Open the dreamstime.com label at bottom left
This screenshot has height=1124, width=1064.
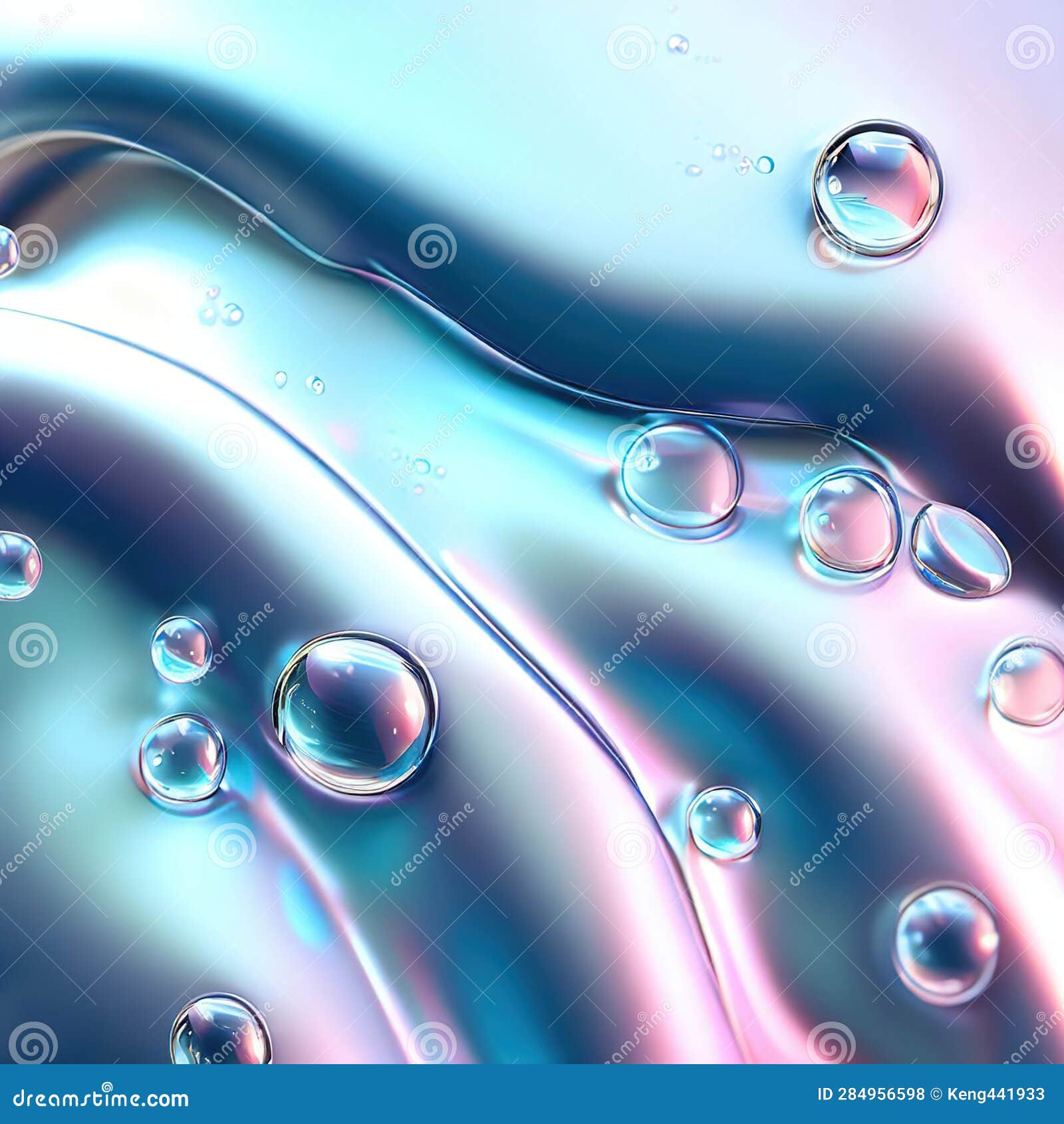coord(100,1097)
